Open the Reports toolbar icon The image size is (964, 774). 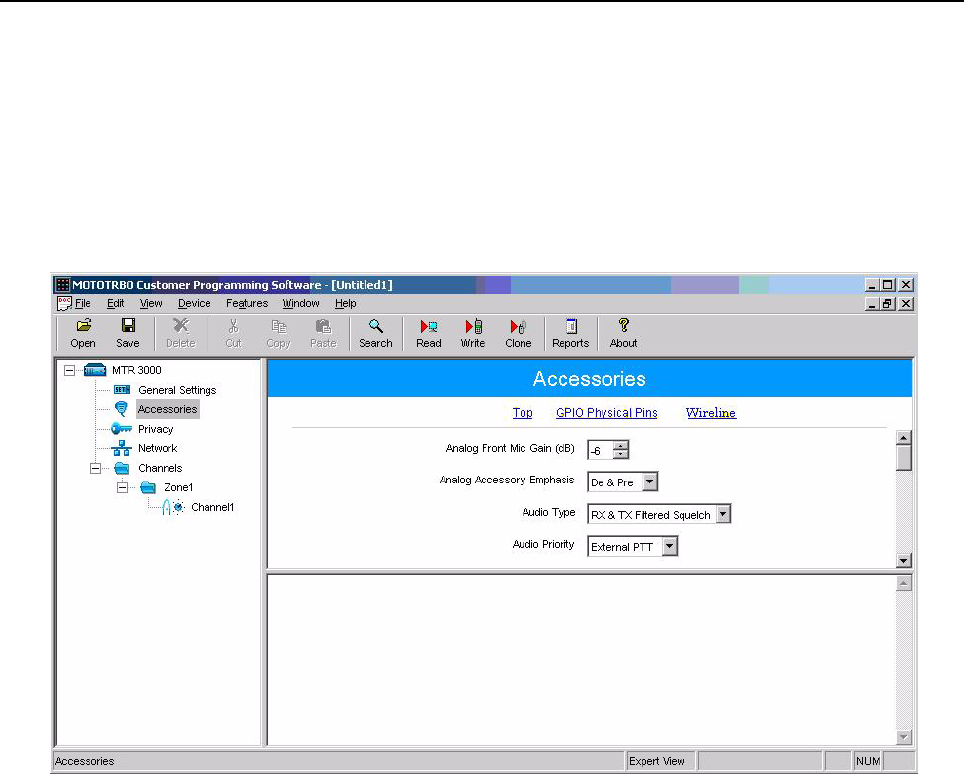click(571, 325)
